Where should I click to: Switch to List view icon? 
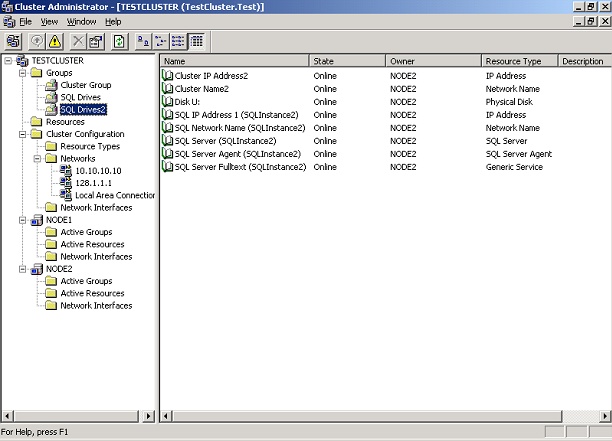tap(178, 41)
